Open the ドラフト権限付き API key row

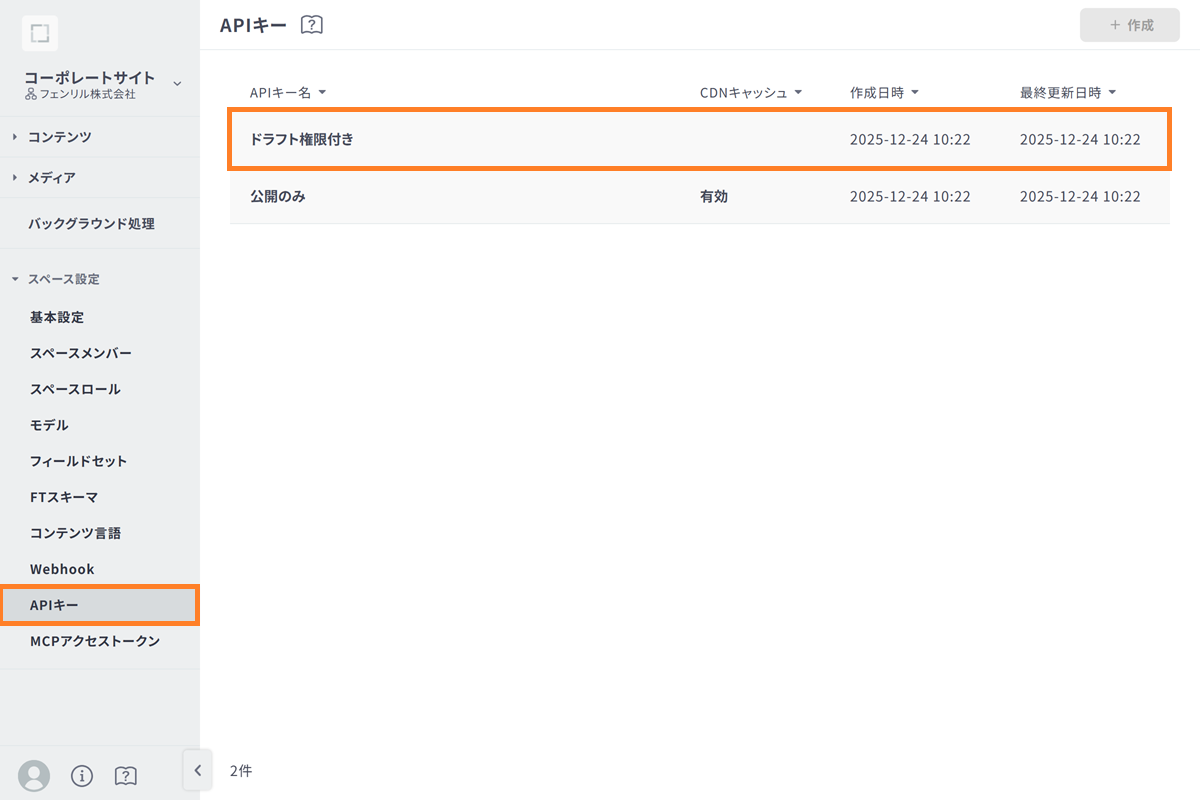point(302,140)
